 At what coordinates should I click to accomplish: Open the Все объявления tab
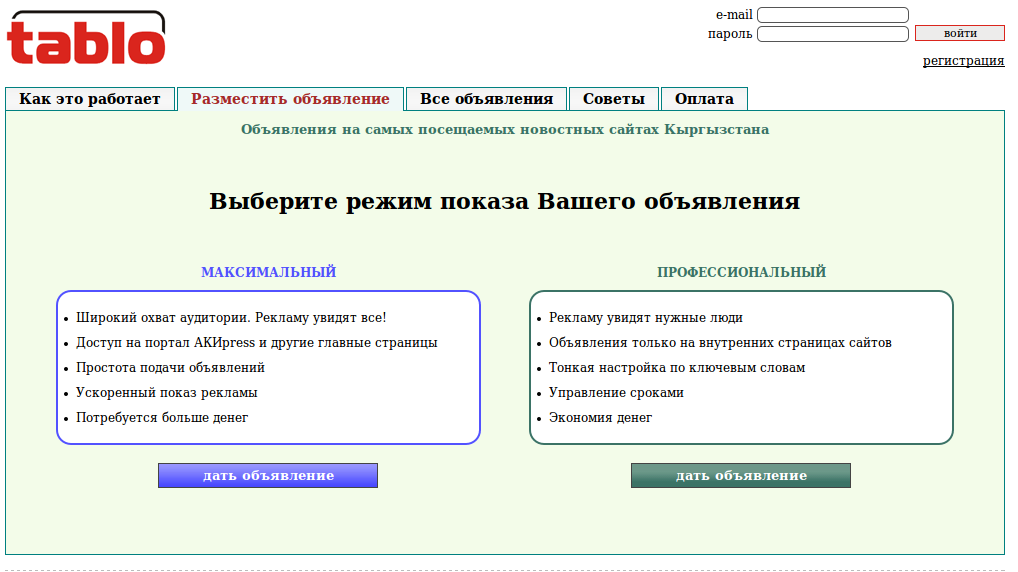(486, 99)
